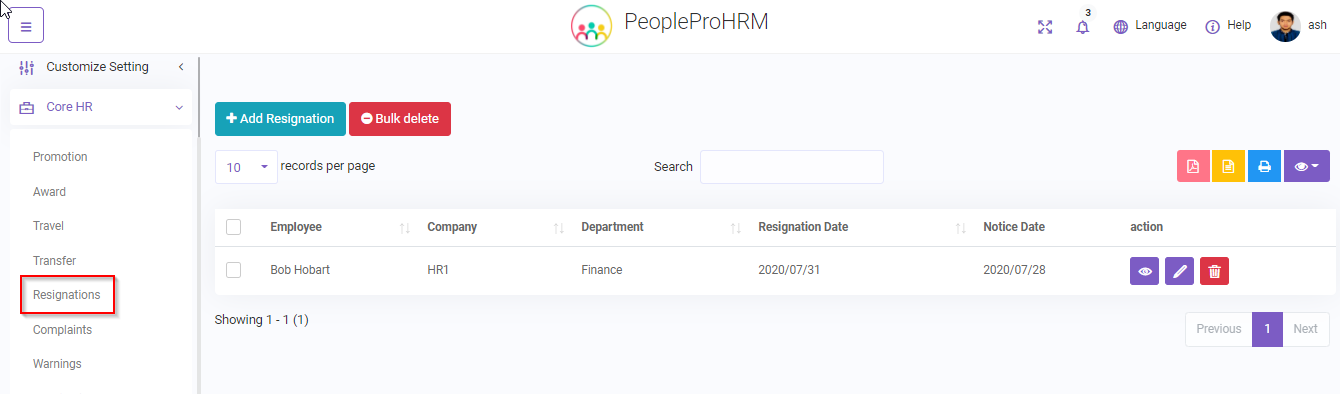Click the Core HR briefcase icon
Image resolution: width=1340 pixels, height=394 pixels.
27,107
